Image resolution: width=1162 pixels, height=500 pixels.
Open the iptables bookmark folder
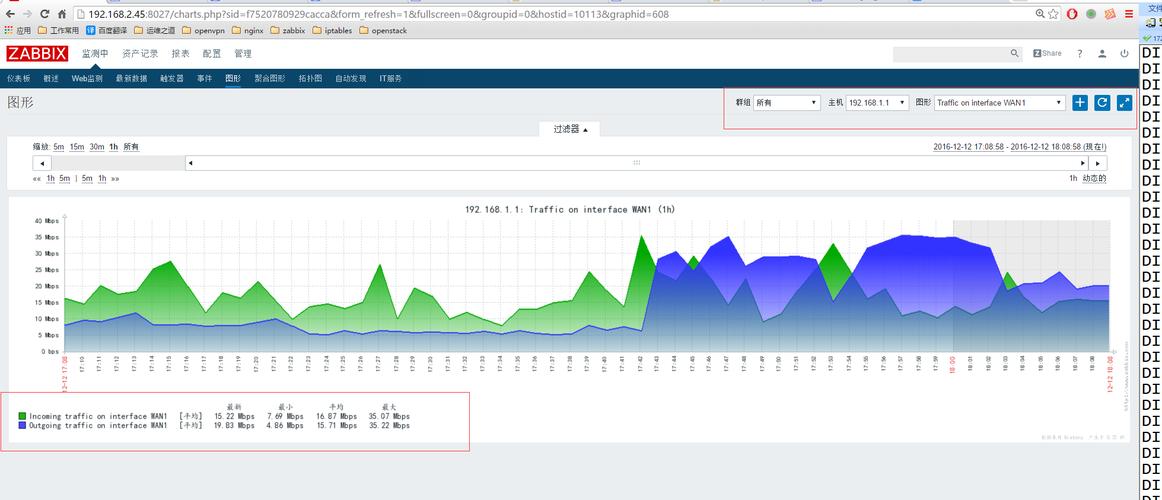[332, 31]
